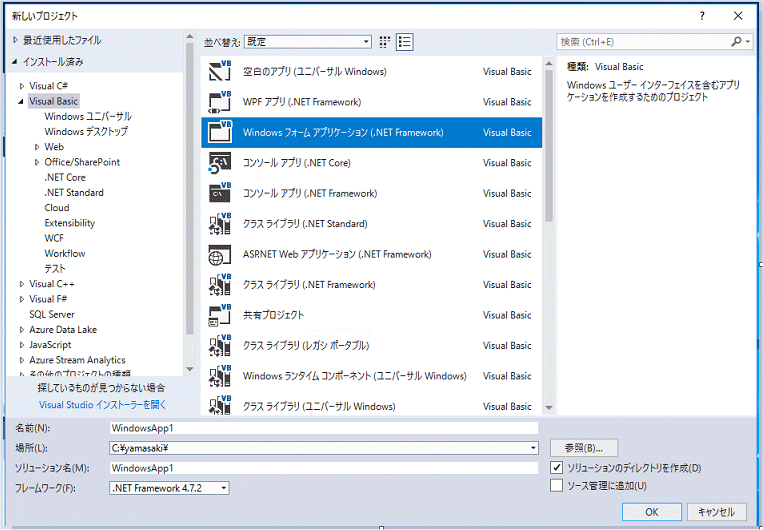763x530 pixels.
Task: Select 共有プロジェクト template name
Action: point(273,315)
